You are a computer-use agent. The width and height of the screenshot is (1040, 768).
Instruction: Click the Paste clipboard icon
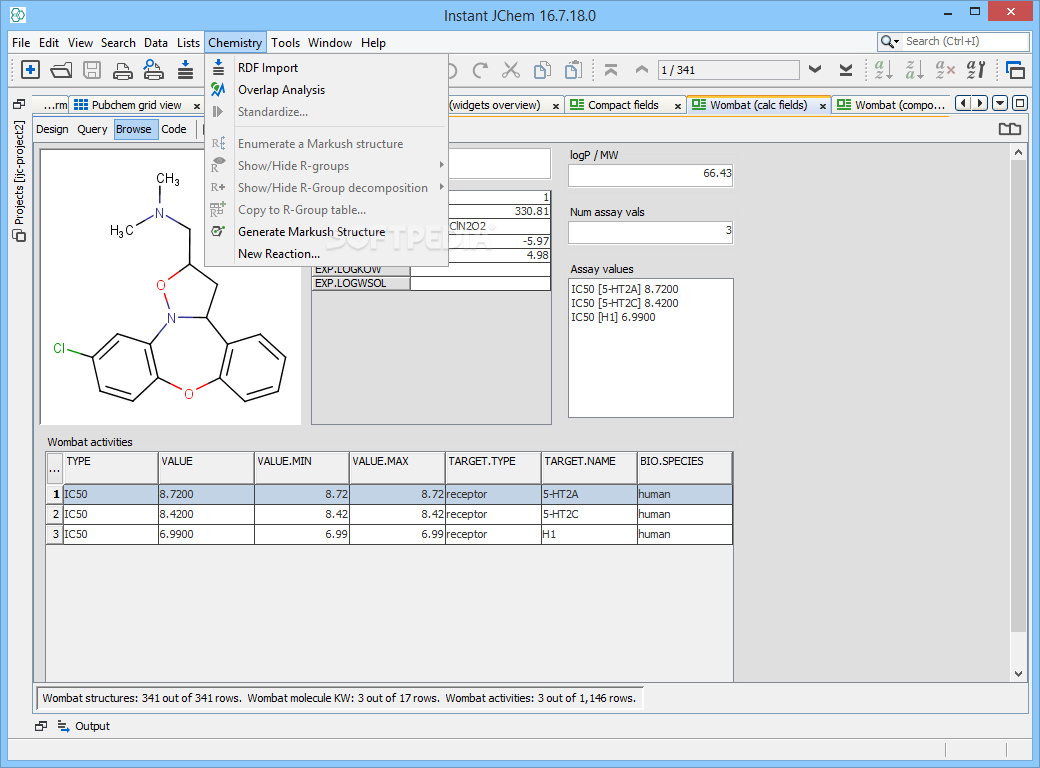573,70
